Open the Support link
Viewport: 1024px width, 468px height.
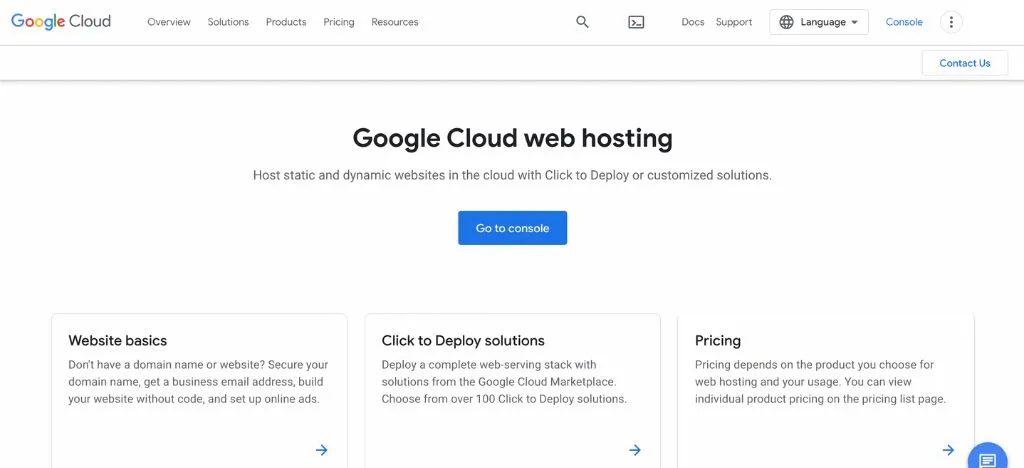[x=734, y=22]
